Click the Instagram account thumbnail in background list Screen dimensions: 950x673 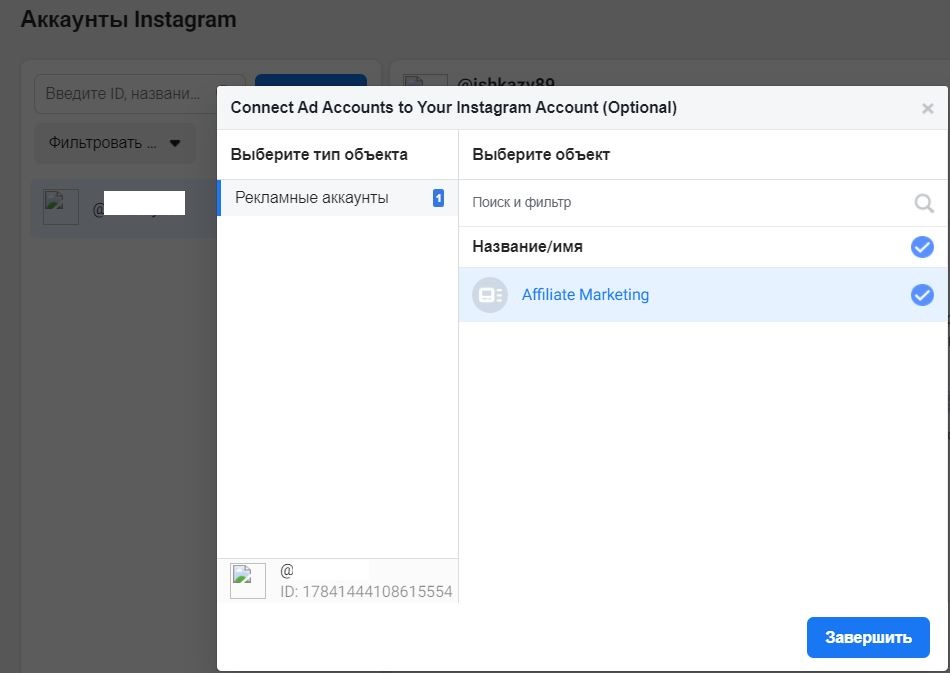point(61,207)
